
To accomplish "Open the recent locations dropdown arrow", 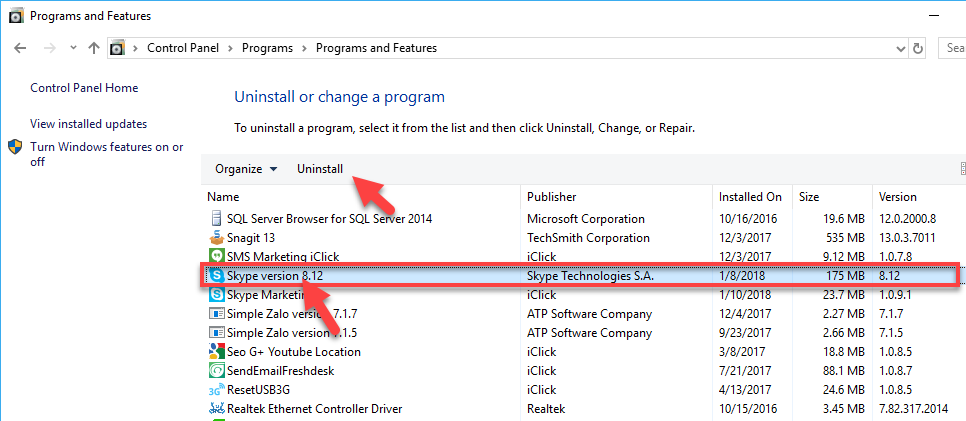I will click(73, 48).
